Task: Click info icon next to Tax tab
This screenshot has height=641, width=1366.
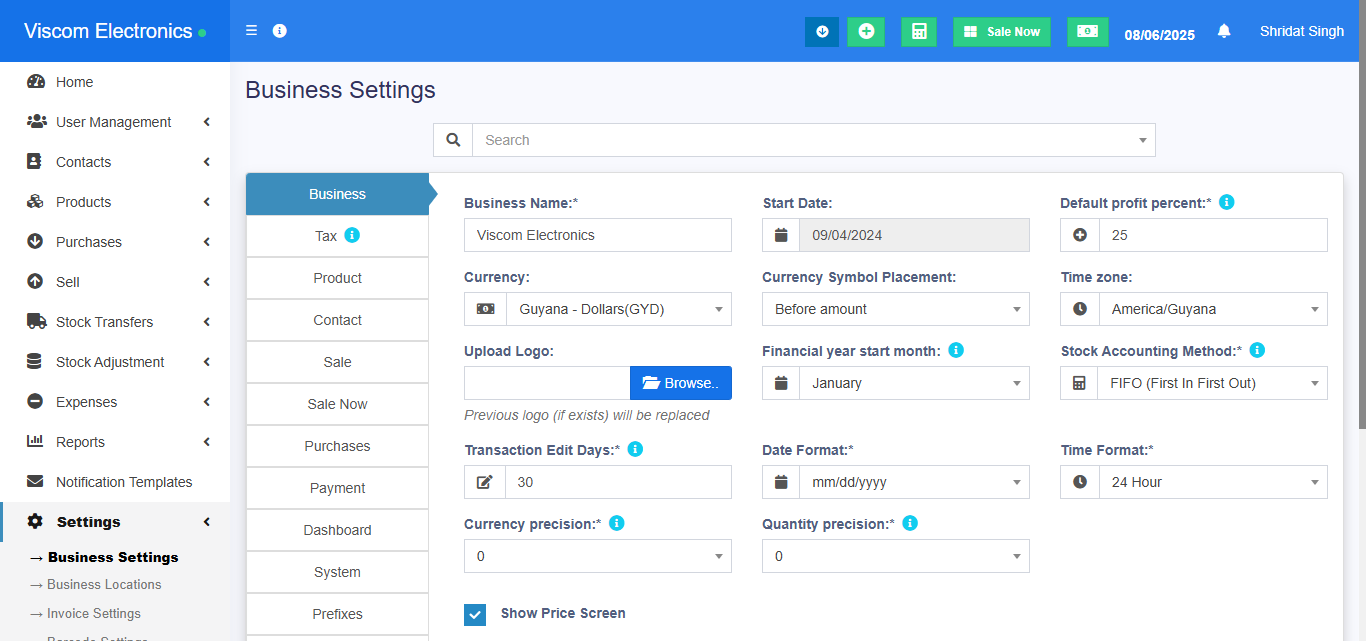Action: tap(352, 235)
